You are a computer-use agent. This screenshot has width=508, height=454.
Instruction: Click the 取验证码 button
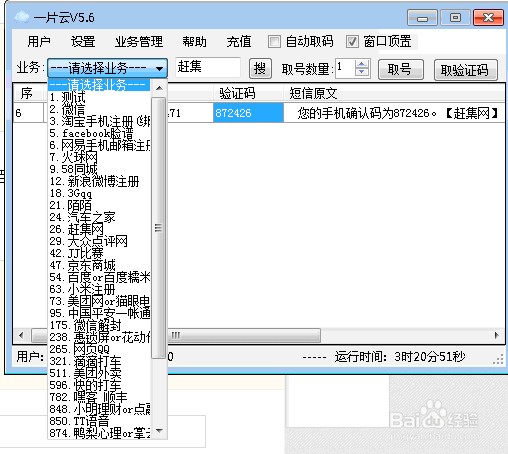(x=466, y=70)
